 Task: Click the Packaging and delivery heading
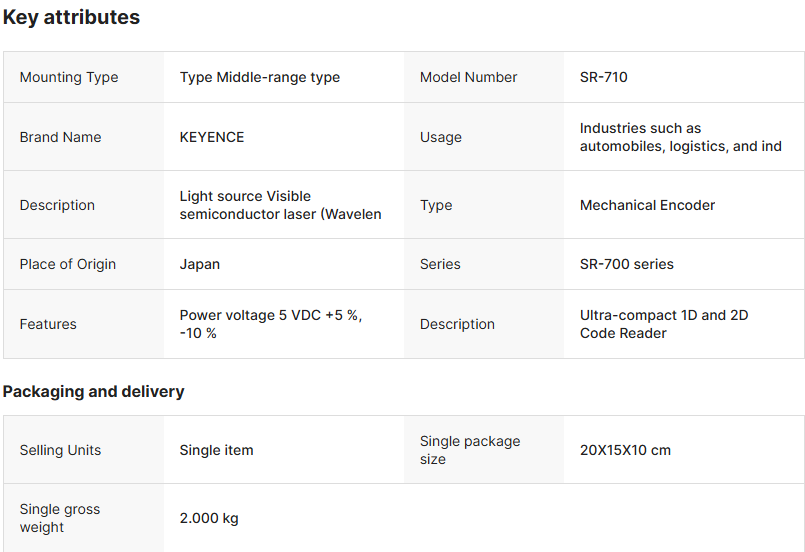point(93,391)
